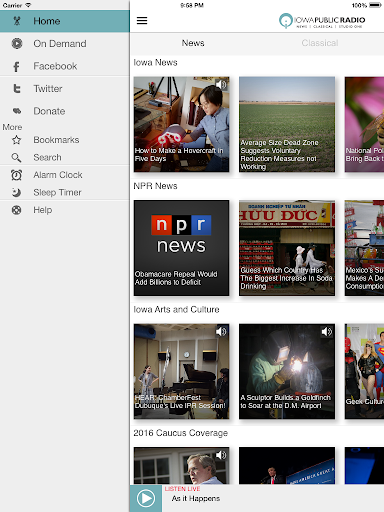The image size is (384, 512).
Task: Open the Obamacare Repeal NPR news story
Action: click(x=181, y=248)
